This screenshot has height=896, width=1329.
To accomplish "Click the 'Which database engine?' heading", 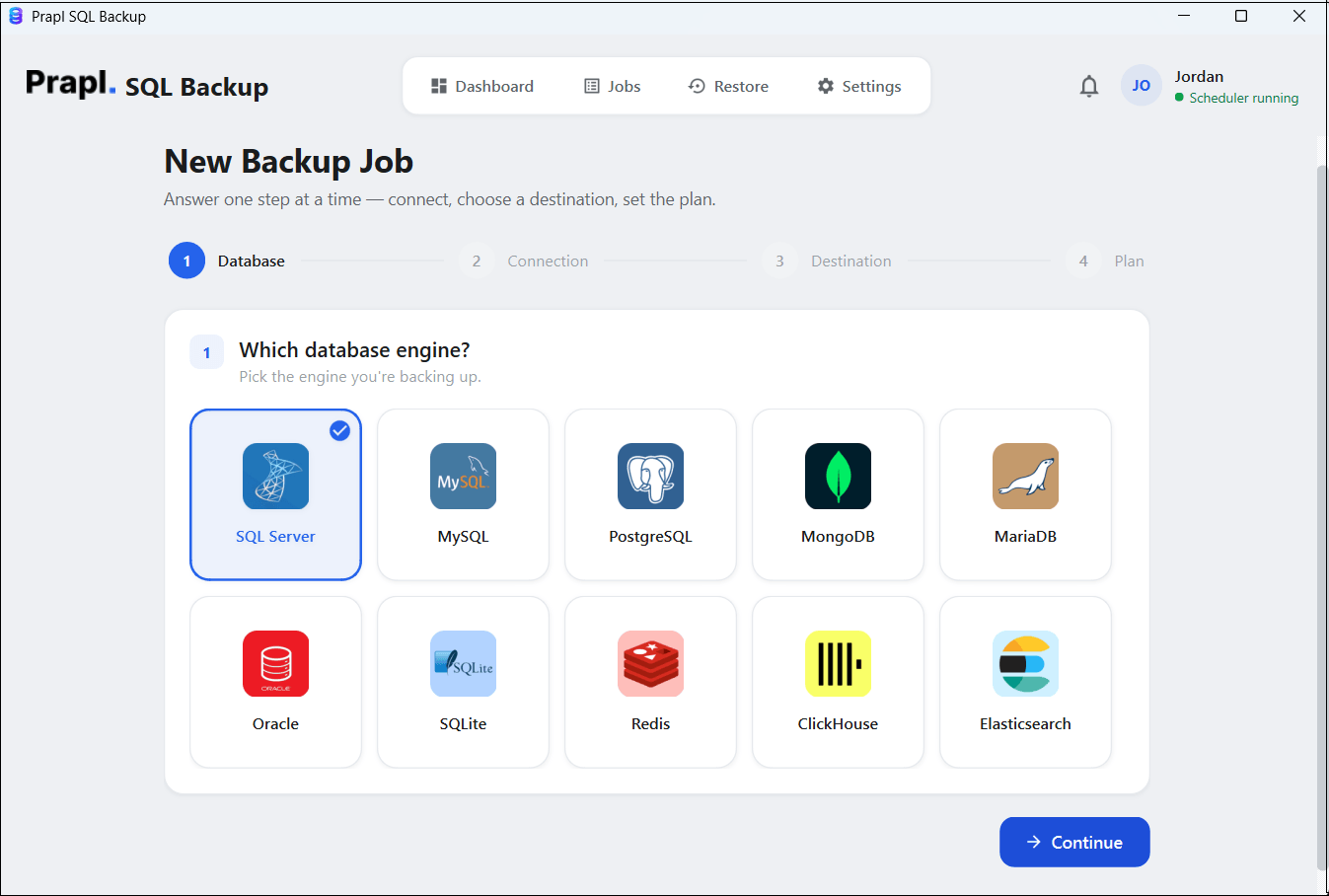I will click(354, 350).
